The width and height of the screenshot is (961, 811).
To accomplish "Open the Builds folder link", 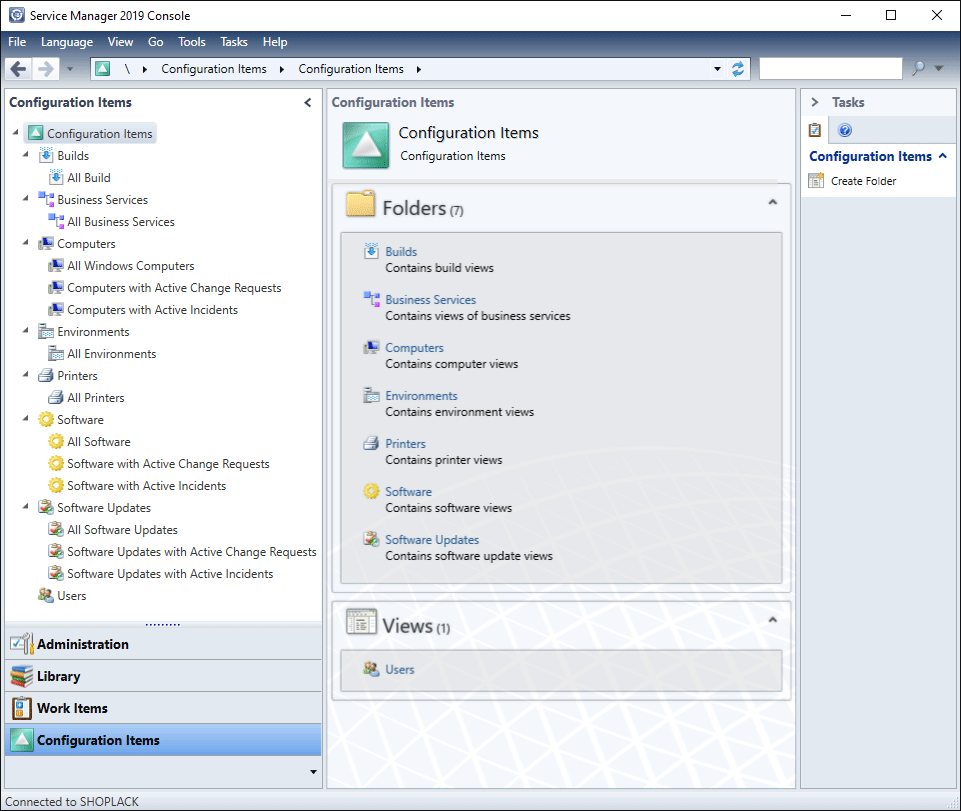I will click(x=401, y=251).
